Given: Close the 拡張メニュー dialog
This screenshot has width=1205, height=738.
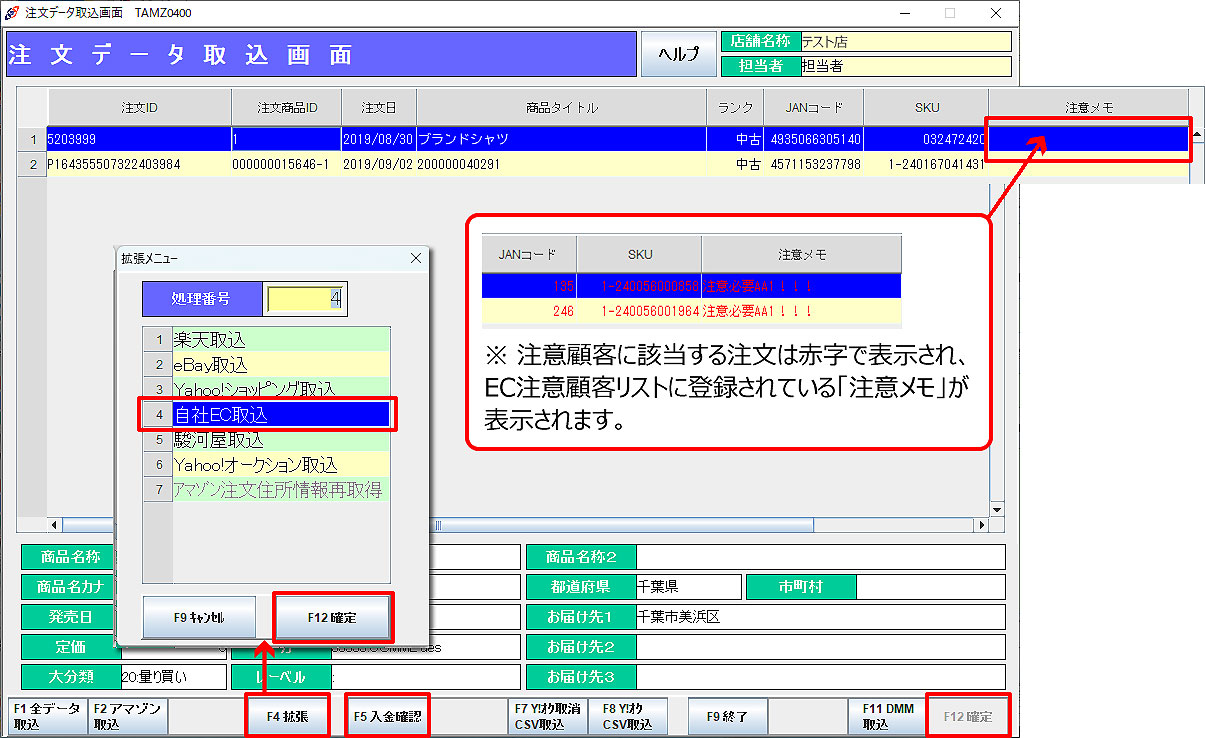Looking at the screenshot, I should pyautogui.click(x=416, y=258).
